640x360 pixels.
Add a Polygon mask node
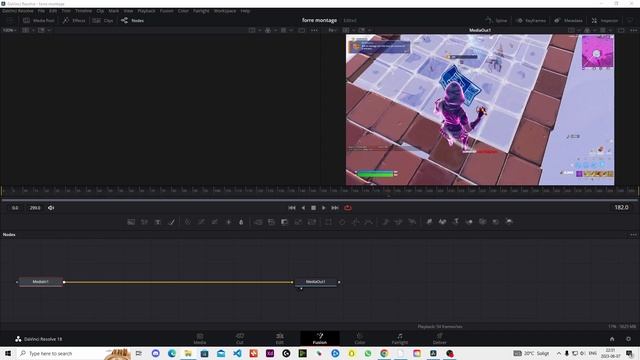coord(356,222)
